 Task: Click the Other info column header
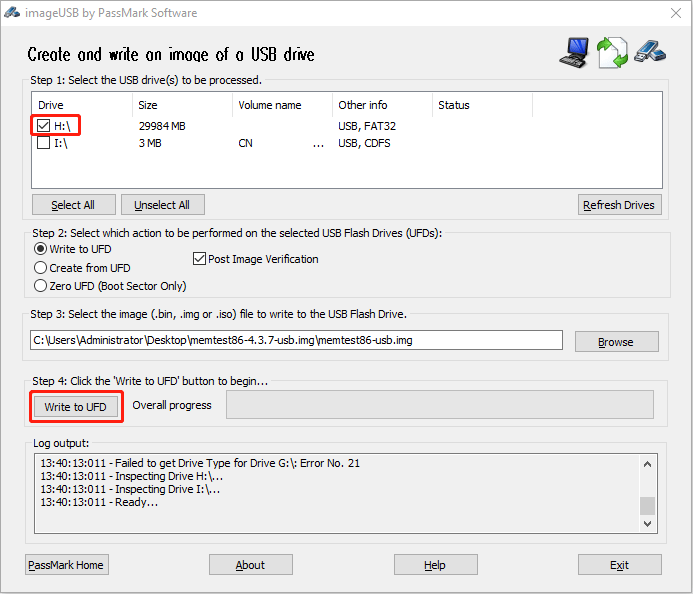382,105
